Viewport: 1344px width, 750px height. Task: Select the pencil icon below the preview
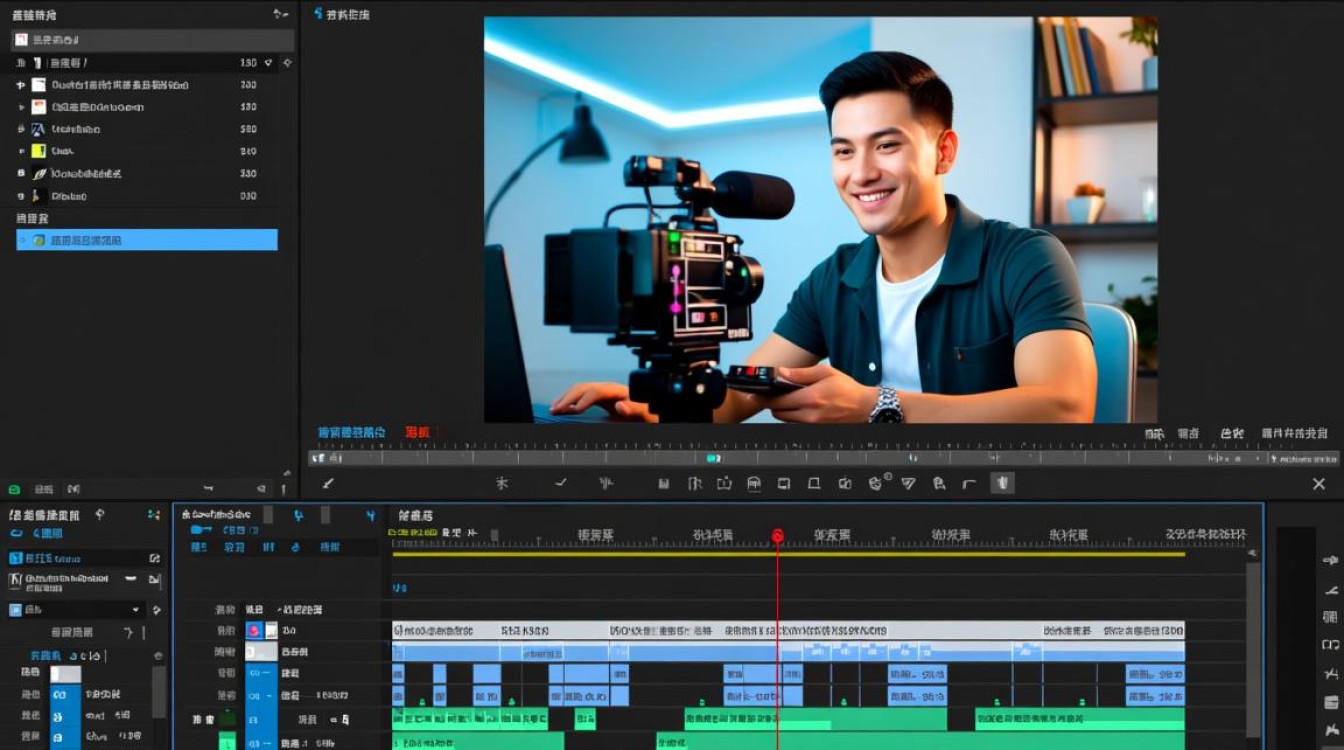click(x=327, y=483)
